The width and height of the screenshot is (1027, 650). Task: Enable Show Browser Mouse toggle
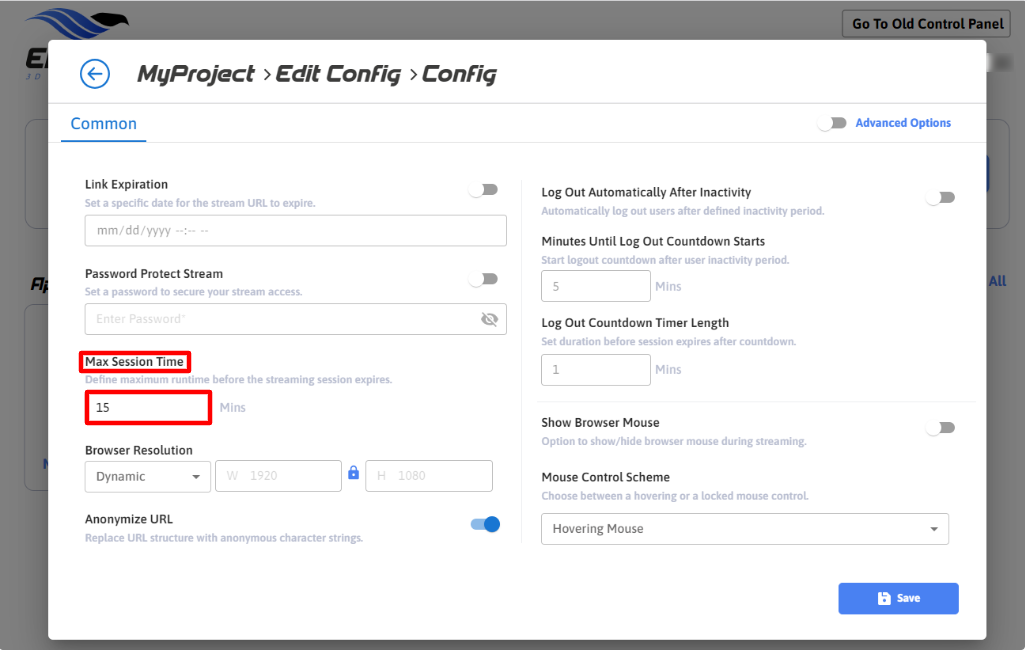940,428
